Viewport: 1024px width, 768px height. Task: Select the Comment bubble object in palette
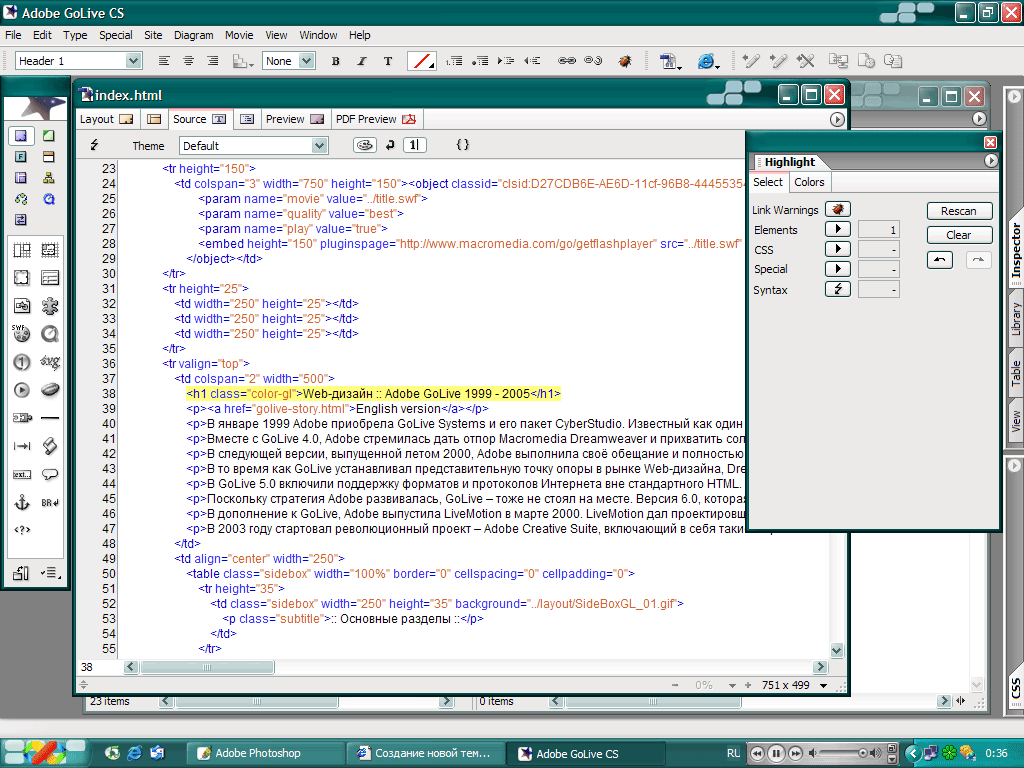click(x=50, y=474)
